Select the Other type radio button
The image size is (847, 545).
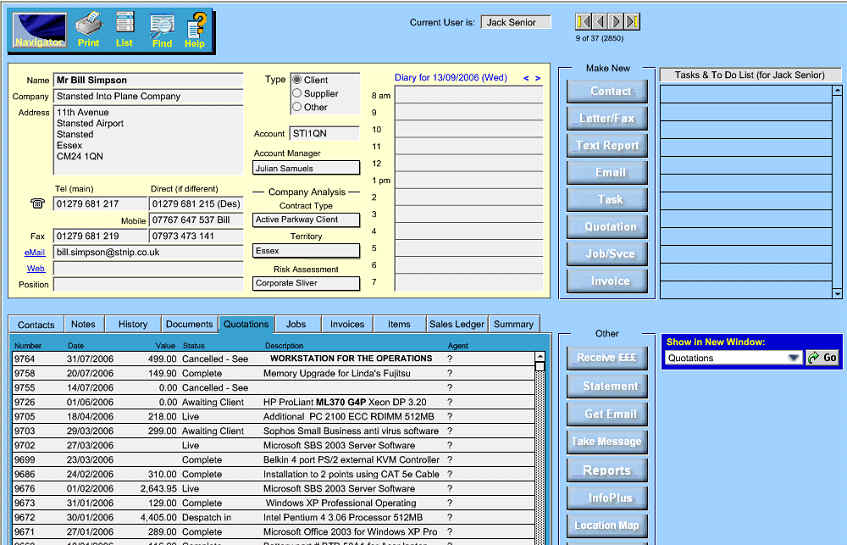point(297,107)
